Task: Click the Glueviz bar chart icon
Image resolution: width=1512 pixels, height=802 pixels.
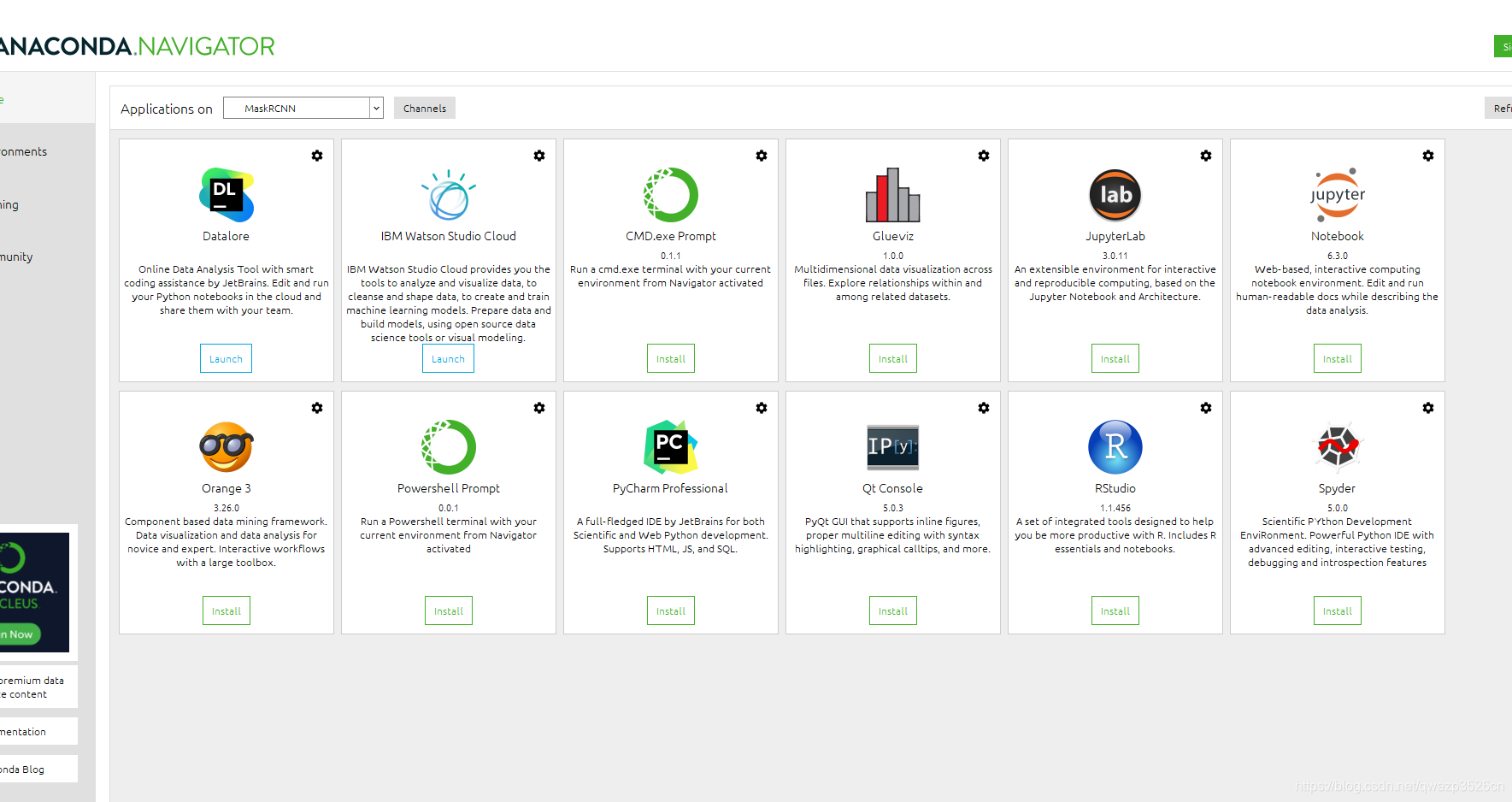Action: pyautogui.click(x=893, y=195)
